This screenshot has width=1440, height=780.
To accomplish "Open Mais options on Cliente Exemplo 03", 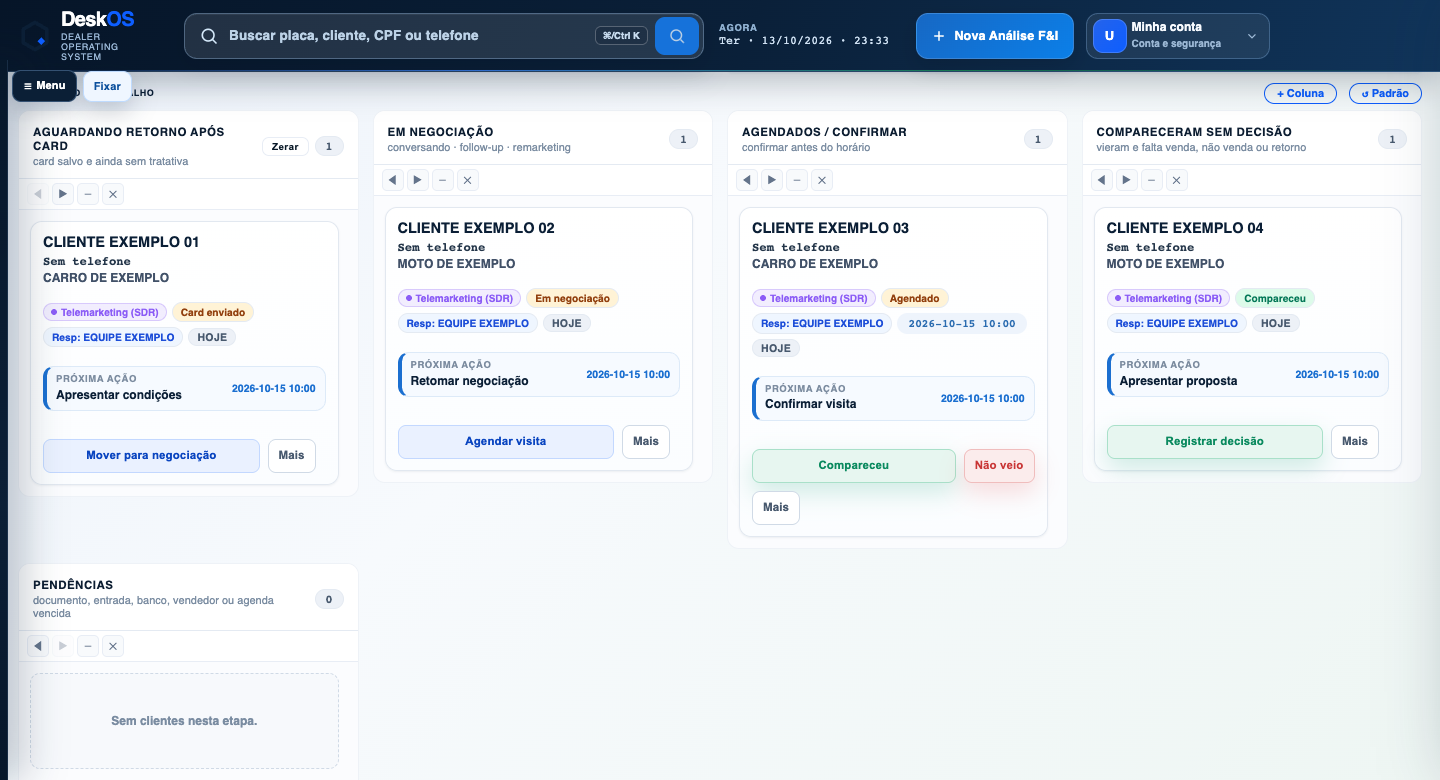I will tap(776, 507).
